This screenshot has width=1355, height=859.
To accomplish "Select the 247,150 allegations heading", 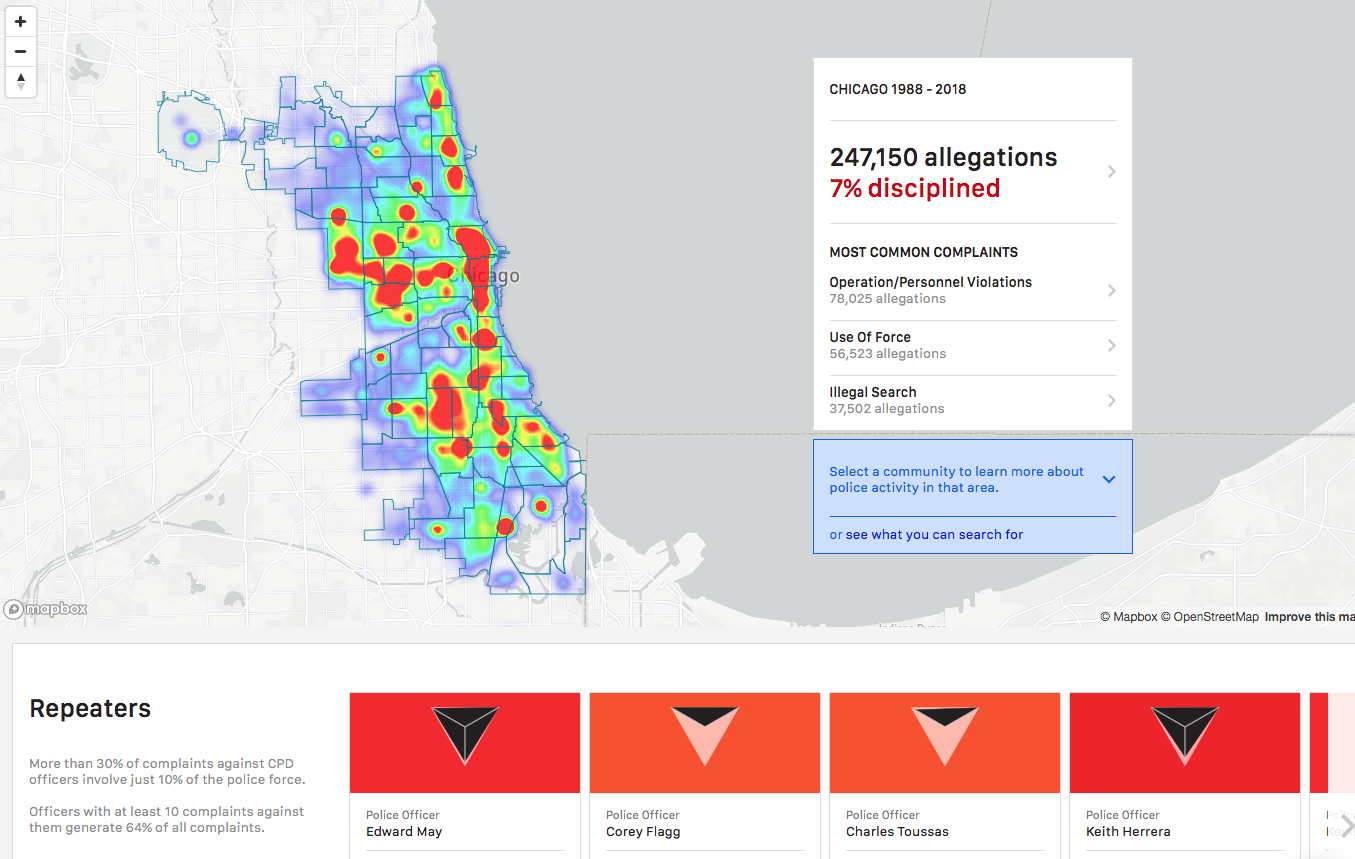I will pos(943,157).
